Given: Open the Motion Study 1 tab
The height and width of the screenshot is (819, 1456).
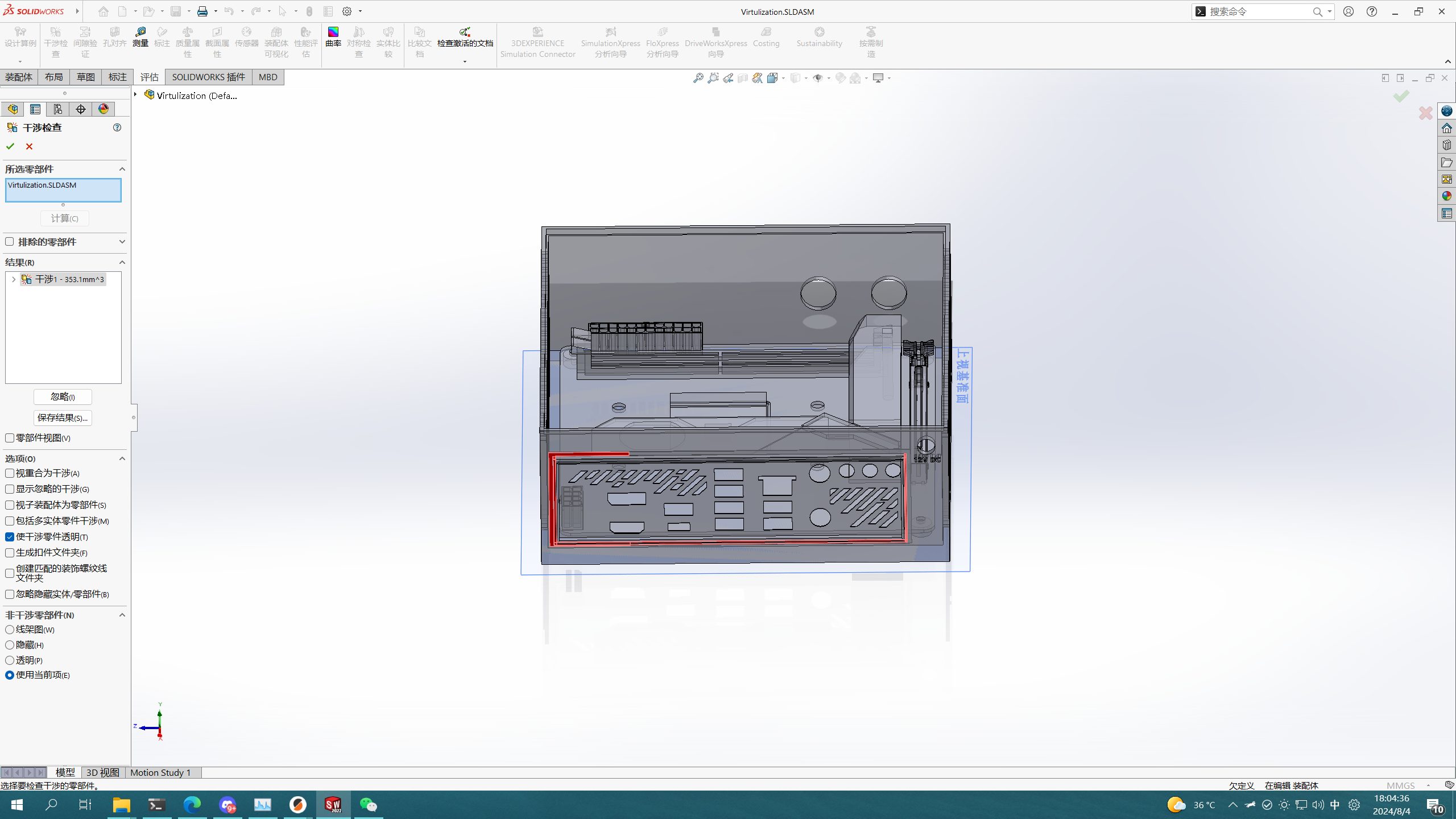Looking at the screenshot, I should 160,772.
